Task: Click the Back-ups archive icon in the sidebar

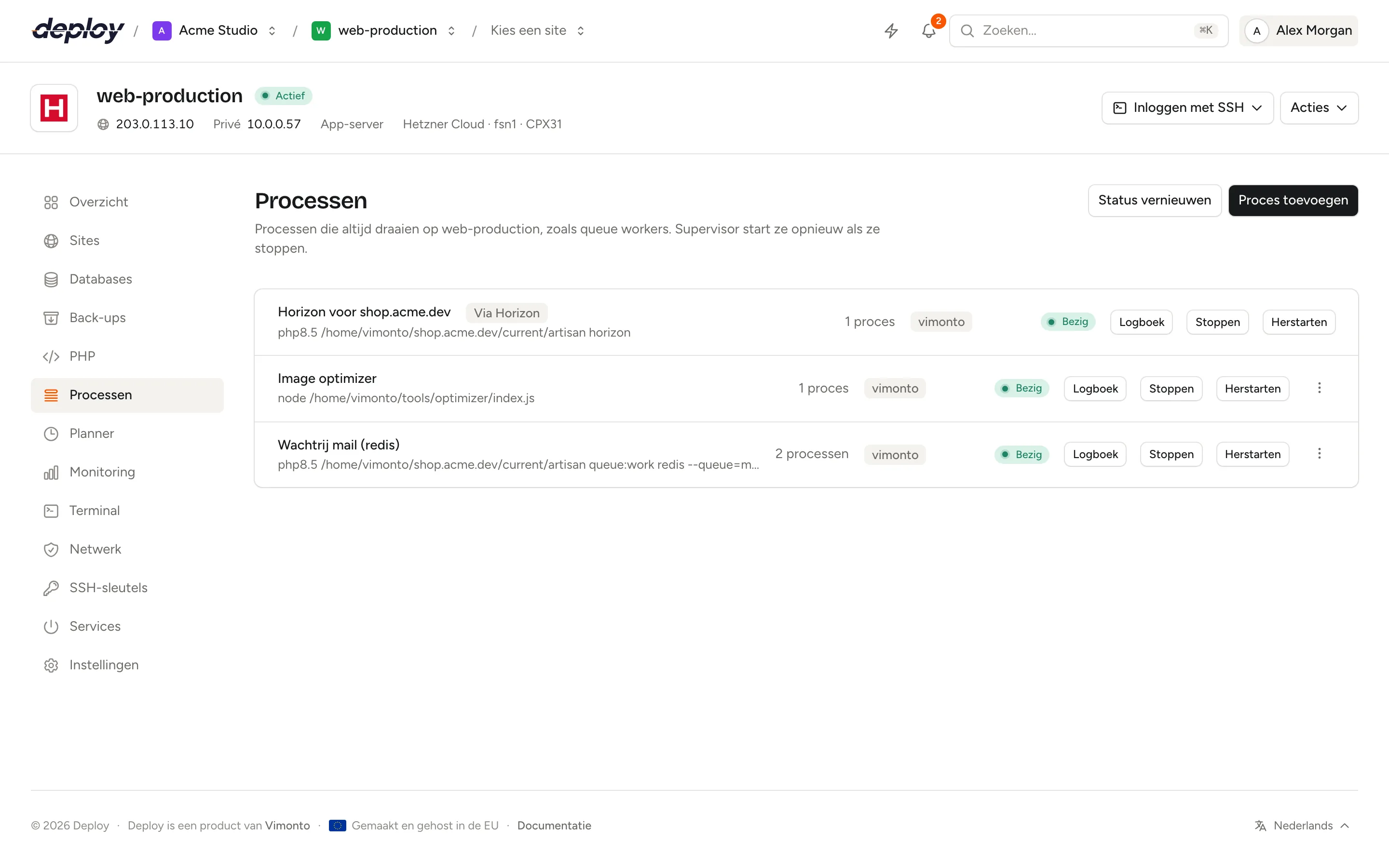Action: [x=51, y=318]
